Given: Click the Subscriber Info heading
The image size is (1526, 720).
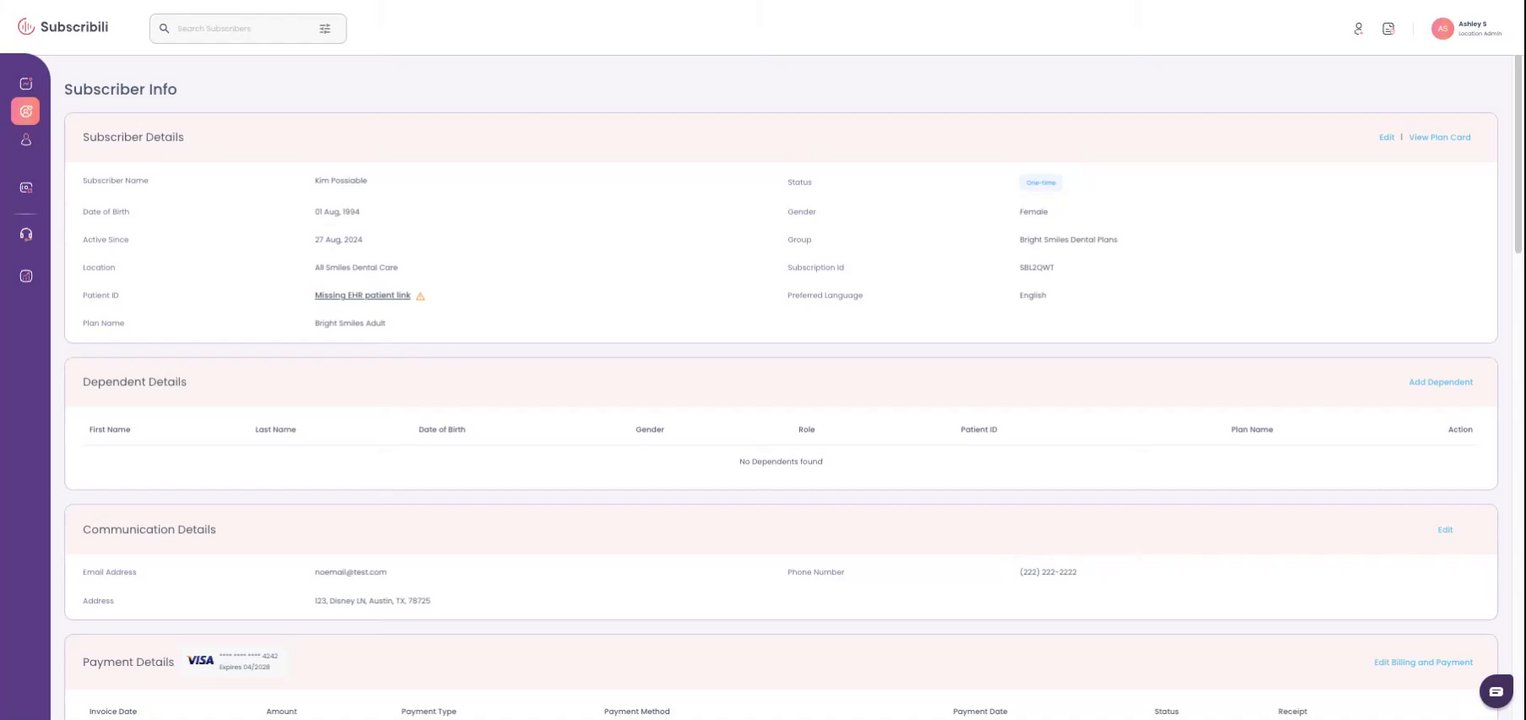Looking at the screenshot, I should (x=120, y=89).
